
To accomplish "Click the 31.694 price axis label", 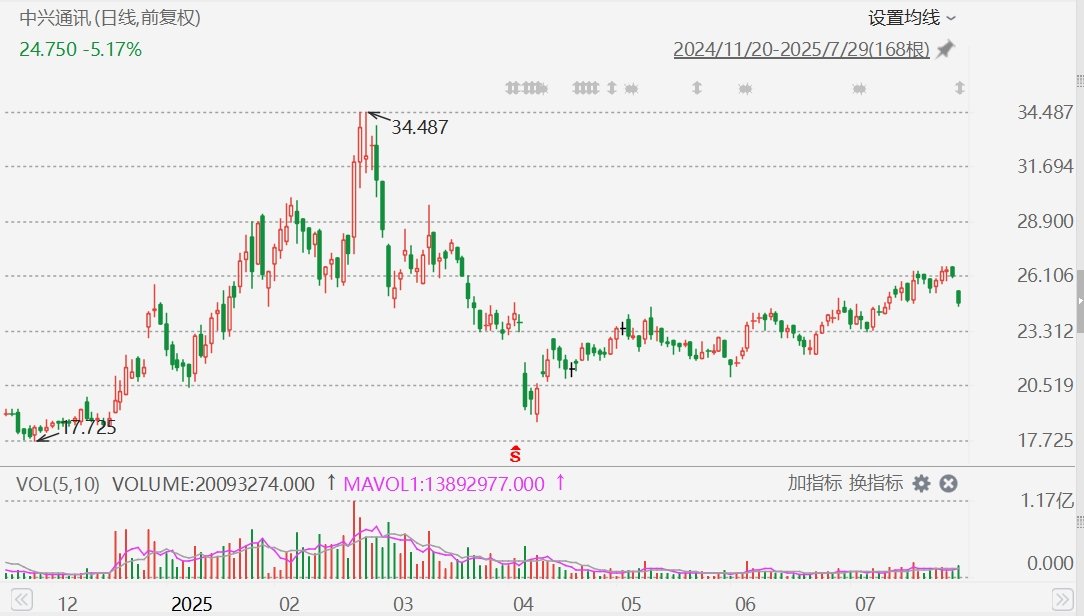I will [1045, 167].
